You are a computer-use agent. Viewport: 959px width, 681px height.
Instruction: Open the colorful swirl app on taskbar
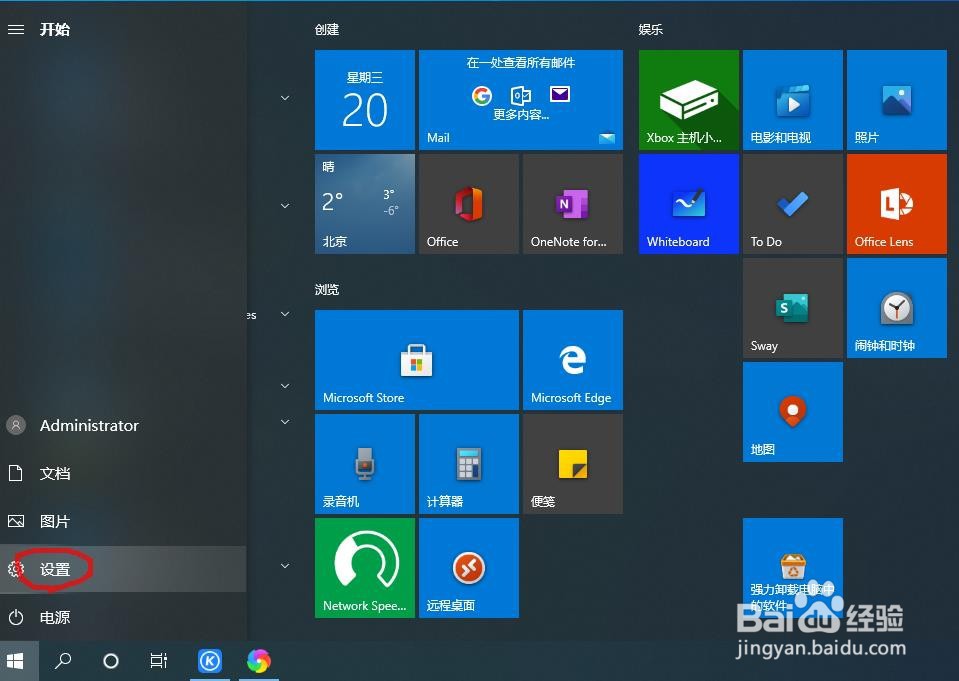(259, 661)
